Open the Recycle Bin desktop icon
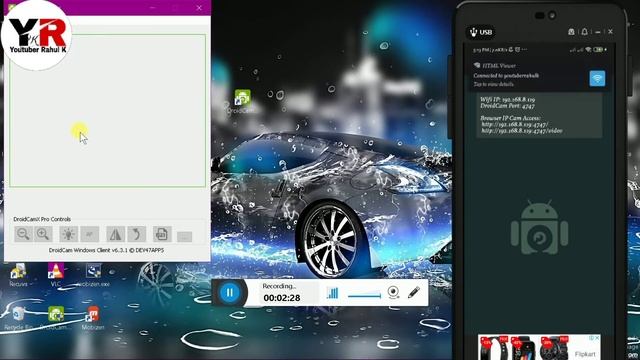Screen dimensions: 640x360 [18, 318]
